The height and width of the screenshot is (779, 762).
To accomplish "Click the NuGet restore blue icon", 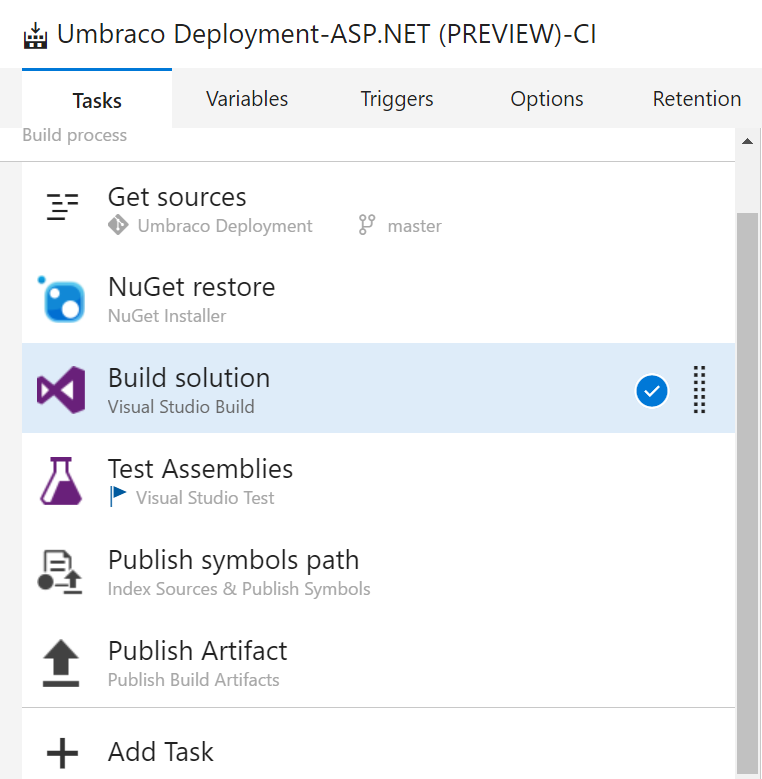I will click(62, 298).
